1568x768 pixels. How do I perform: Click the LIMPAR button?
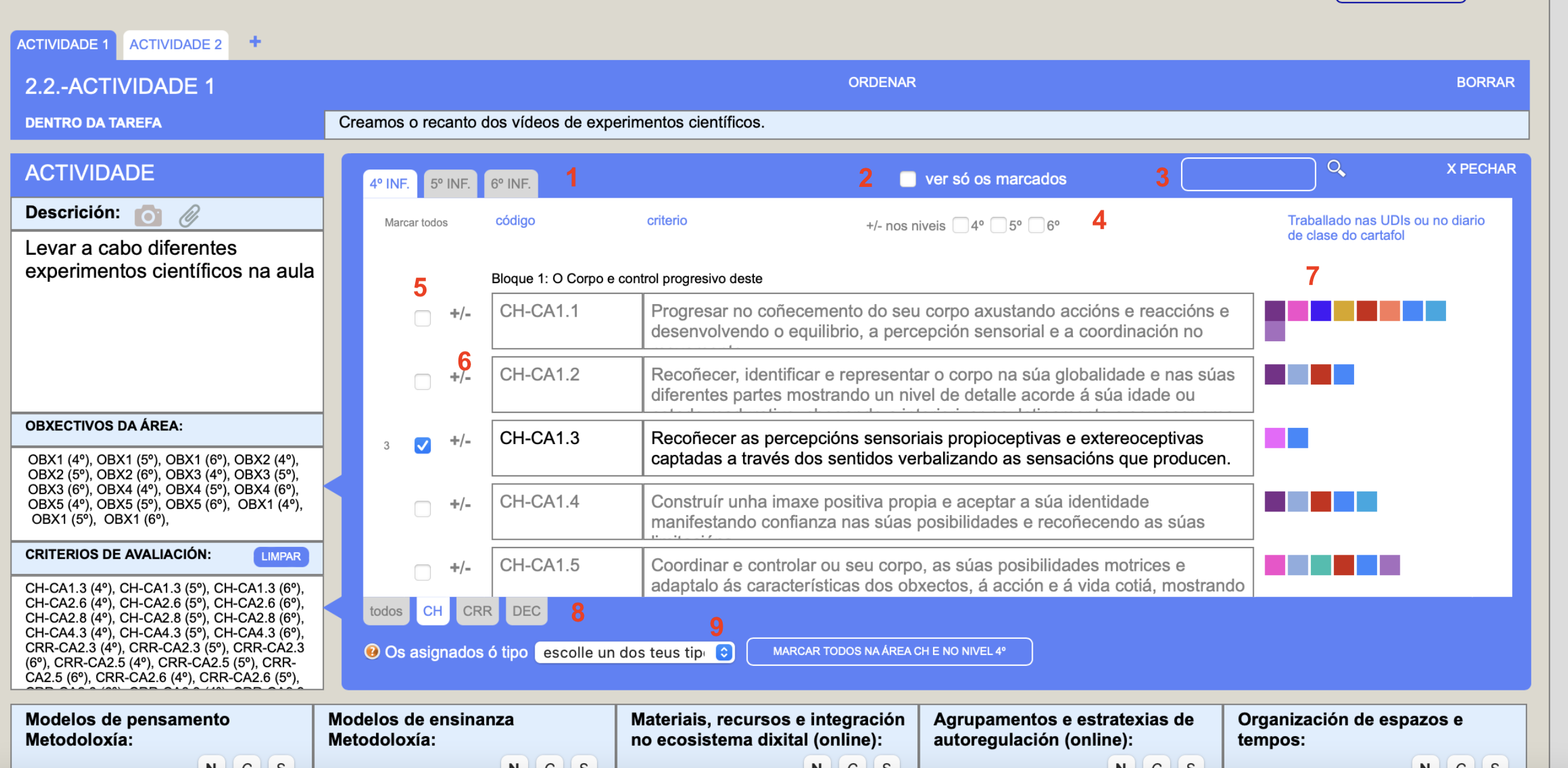(x=281, y=556)
